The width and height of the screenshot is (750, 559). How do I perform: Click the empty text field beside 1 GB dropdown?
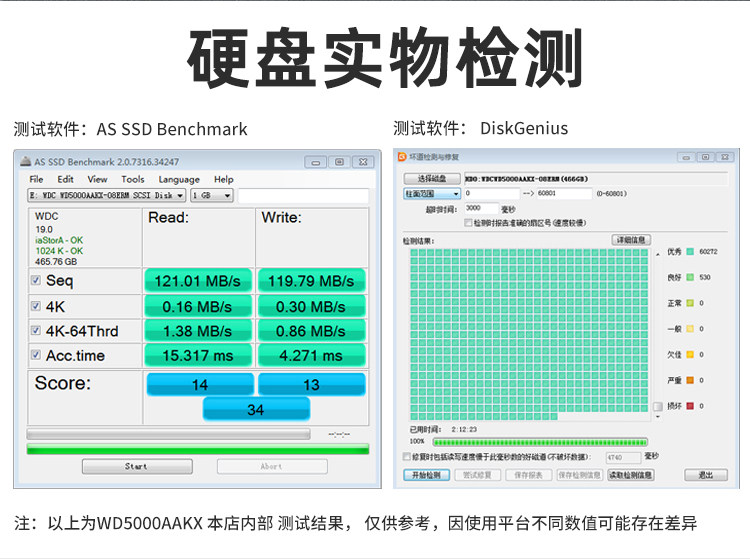coord(303,196)
